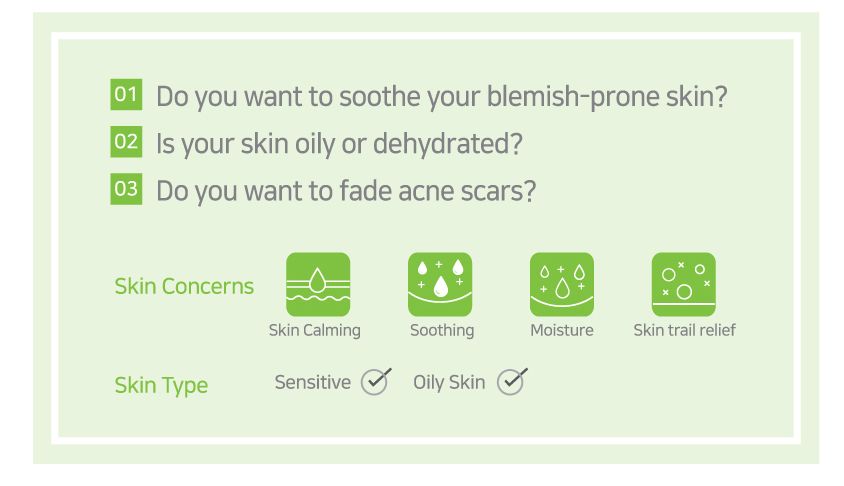Click the green 02 number badge
This screenshot has width=844, height=486.
pos(126,142)
